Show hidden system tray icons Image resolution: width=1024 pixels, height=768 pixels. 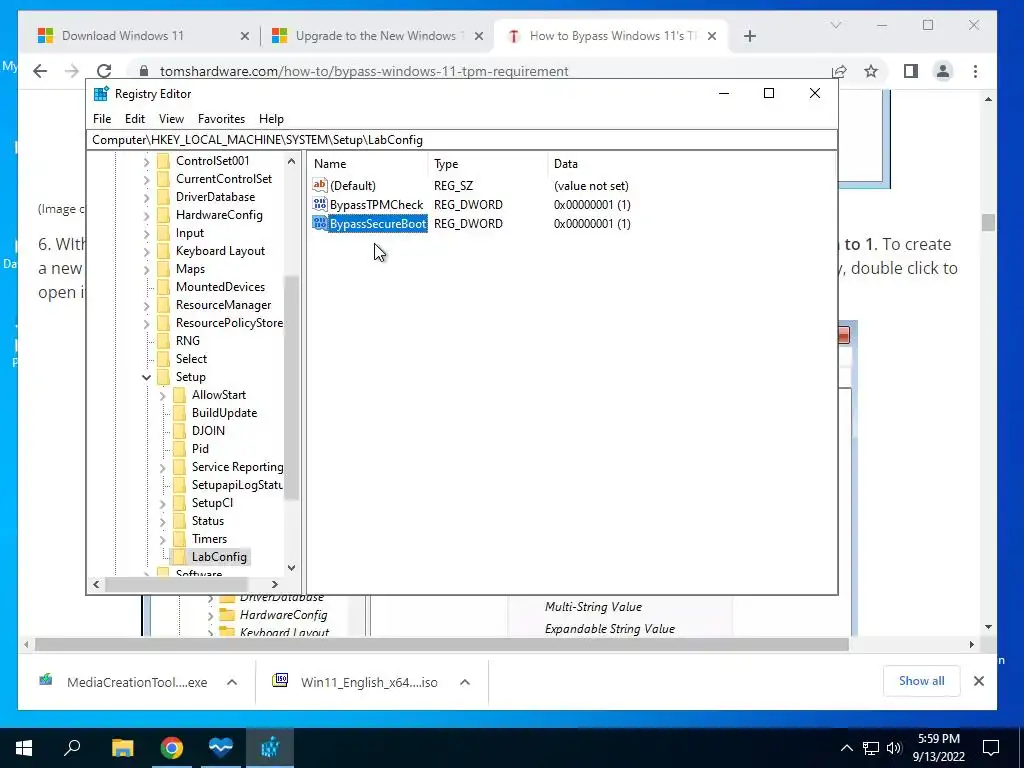point(846,748)
